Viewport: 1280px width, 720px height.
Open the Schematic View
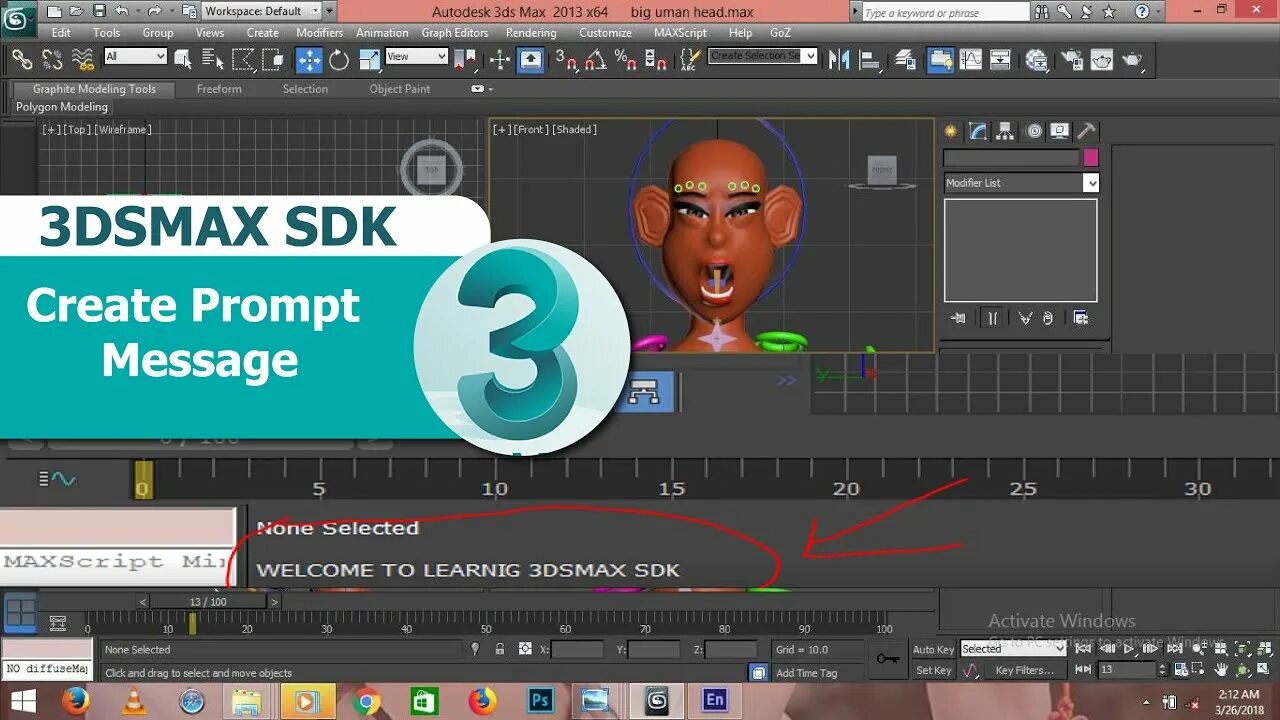[x=1000, y=60]
